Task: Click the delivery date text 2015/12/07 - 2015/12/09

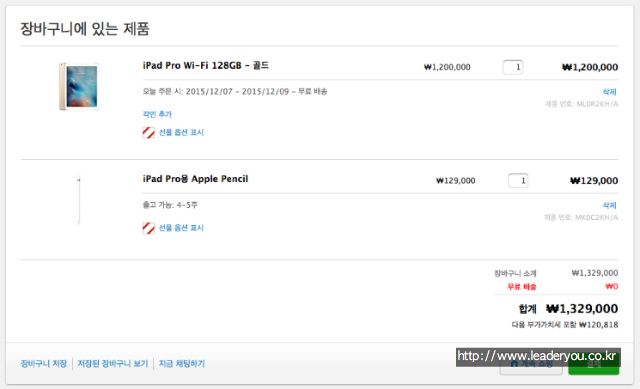Action: coord(237,91)
